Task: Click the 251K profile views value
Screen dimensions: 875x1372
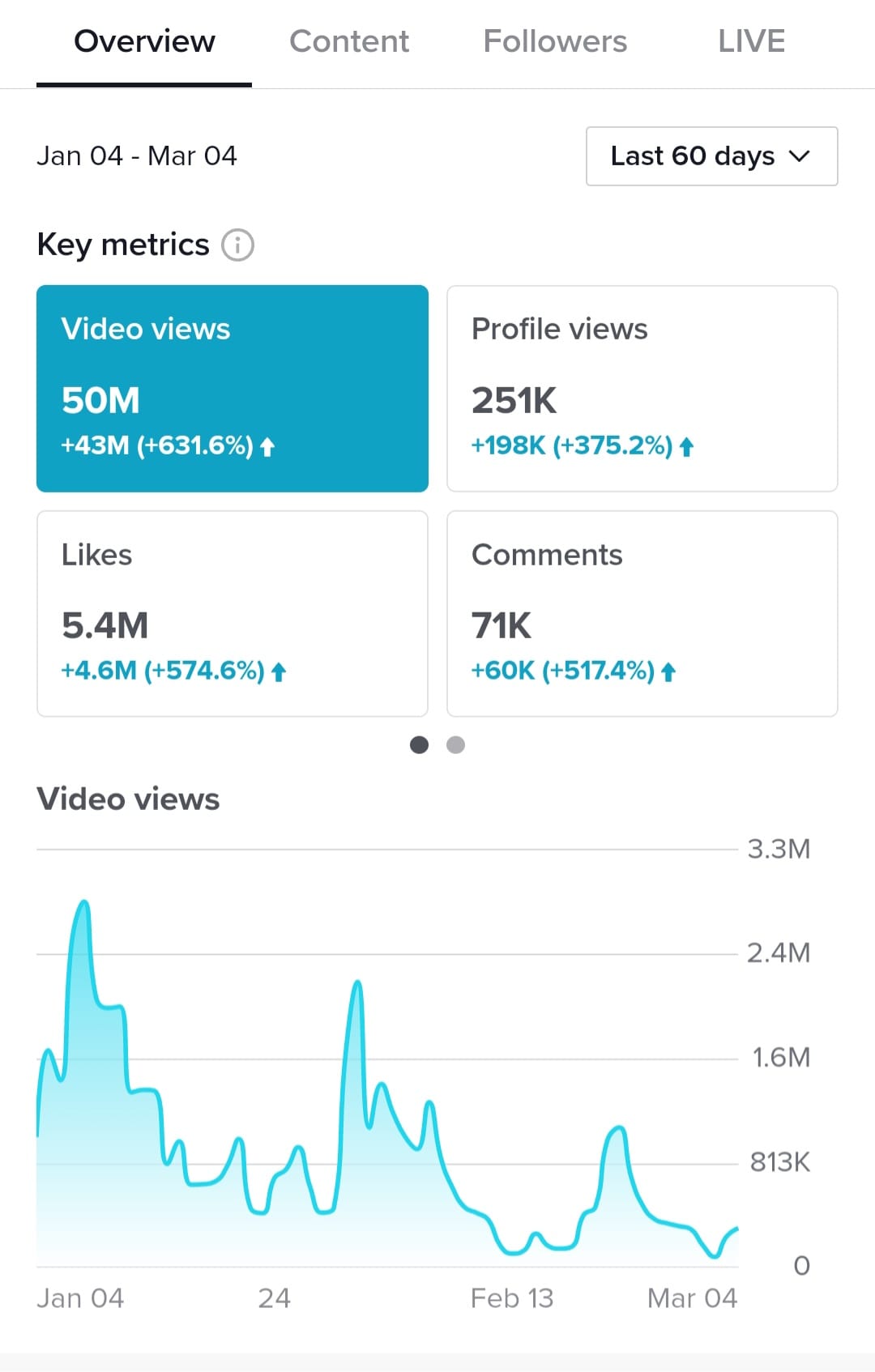Action: click(514, 400)
